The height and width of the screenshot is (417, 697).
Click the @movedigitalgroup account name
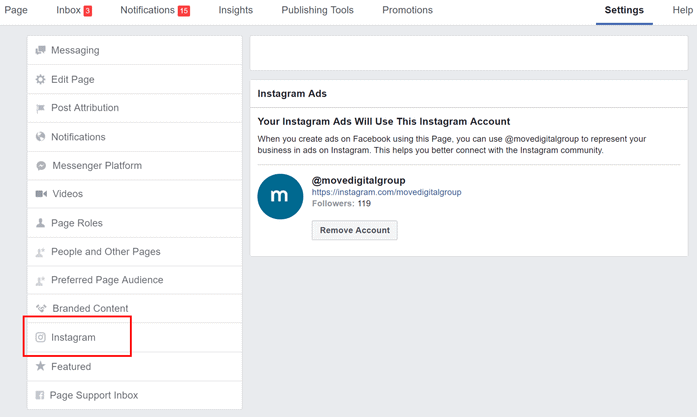pyautogui.click(x=358, y=180)
